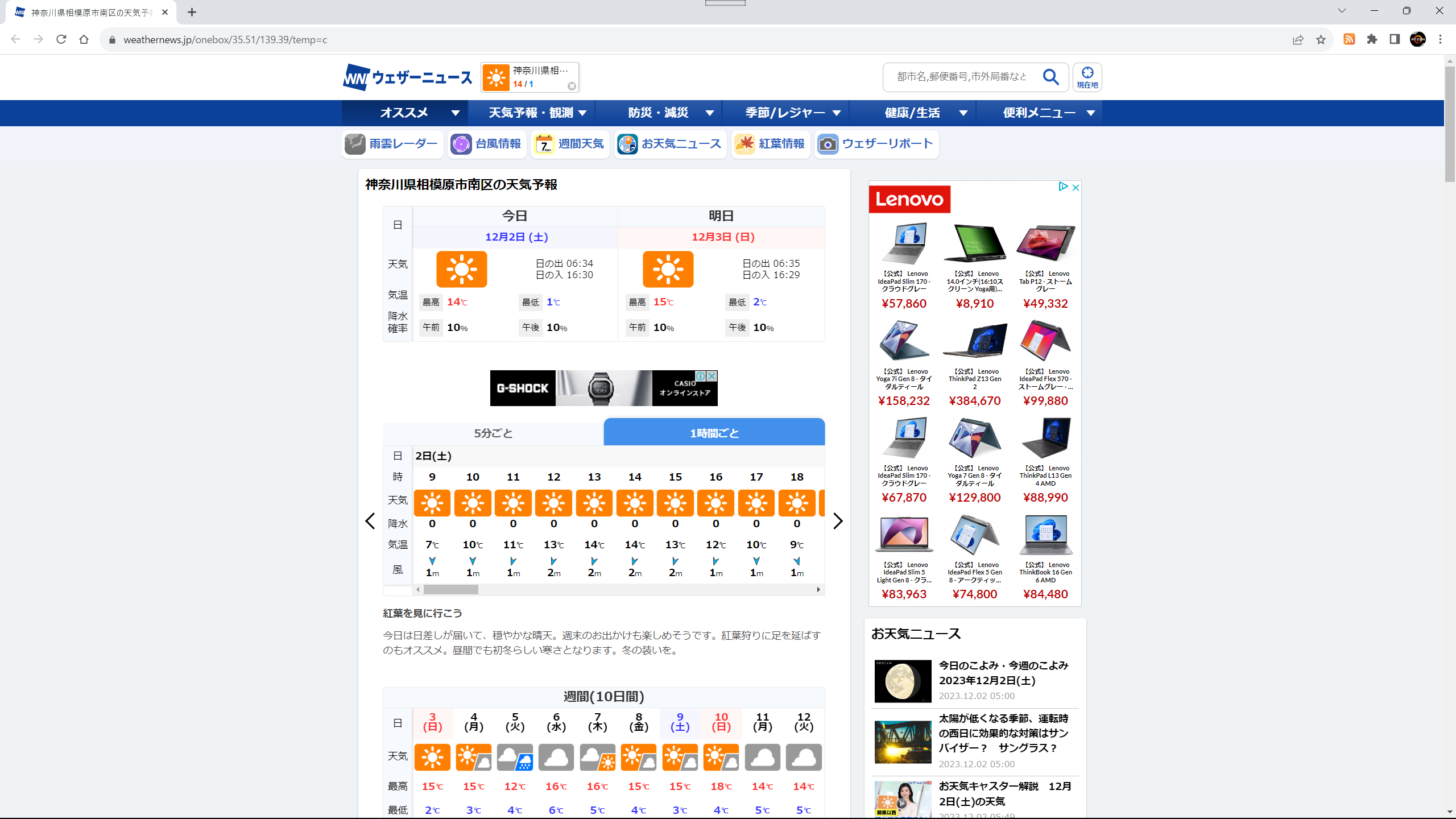The image size is (1456, 819).
Task: Open the 台風情報 typhoon info shortcut
Action: pos(486,144)
